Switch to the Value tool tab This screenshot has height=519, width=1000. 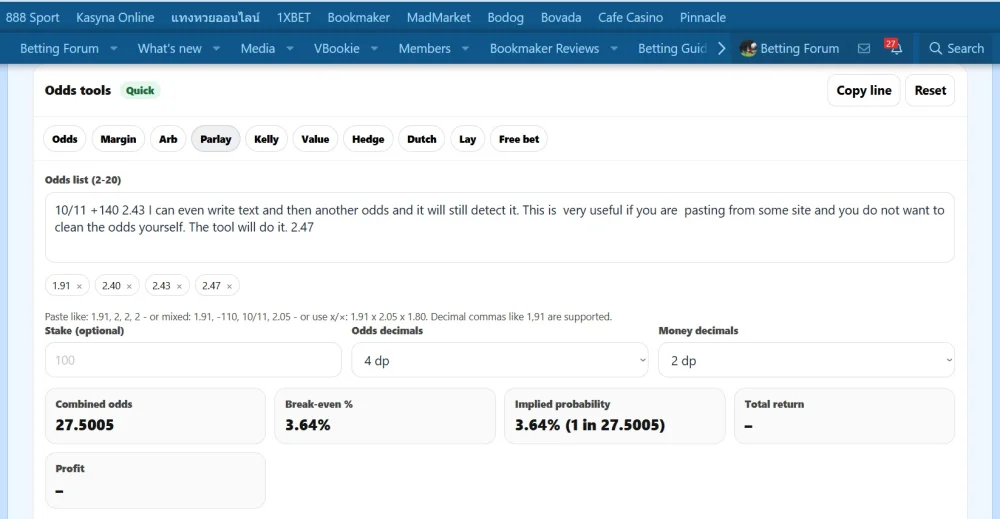click(315, 139)
